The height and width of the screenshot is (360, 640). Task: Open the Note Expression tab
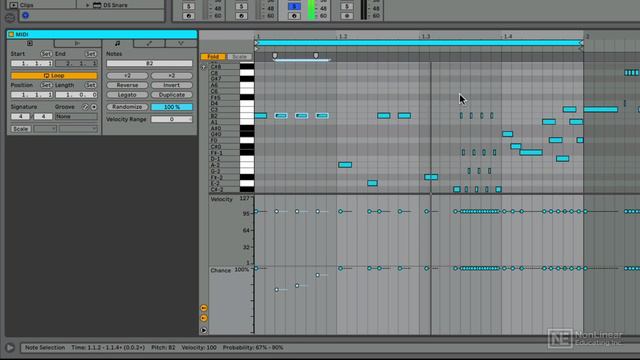tap(180, 43)
